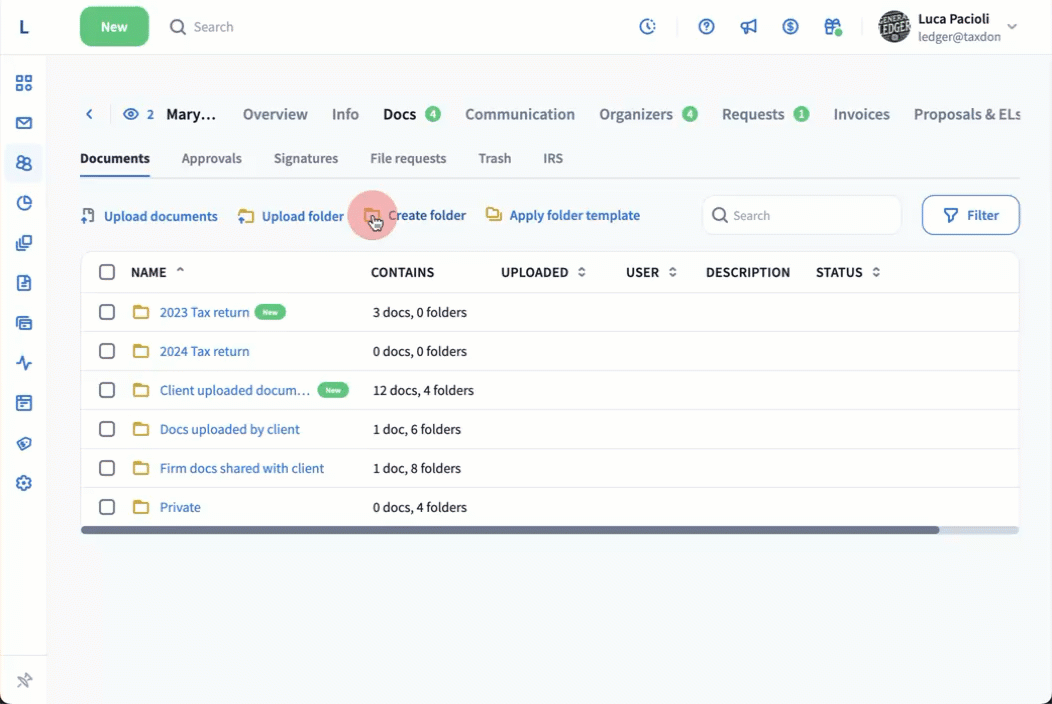Click the help question mark icon
The image size is (1052, 704).
706,27
